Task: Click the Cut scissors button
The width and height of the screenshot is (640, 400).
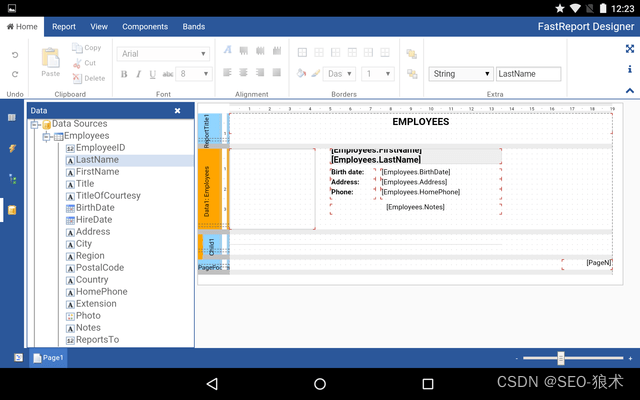Action: [x=84, y=63]
